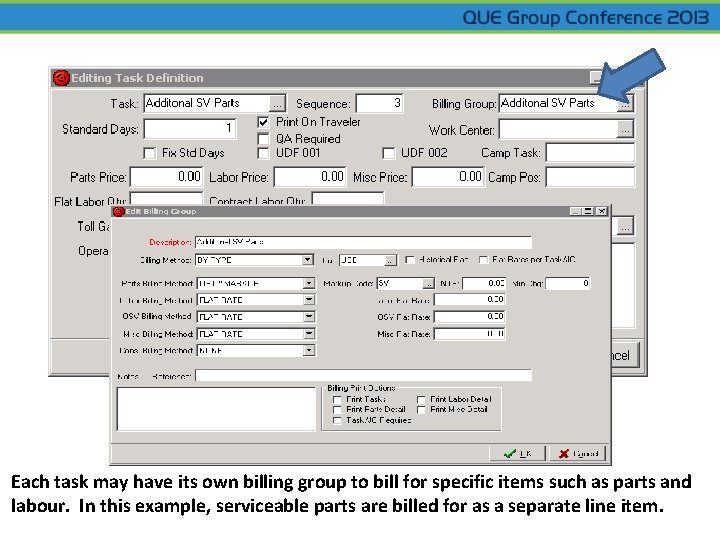Click the Flat Labor Qty field

[x=166, y=198]
